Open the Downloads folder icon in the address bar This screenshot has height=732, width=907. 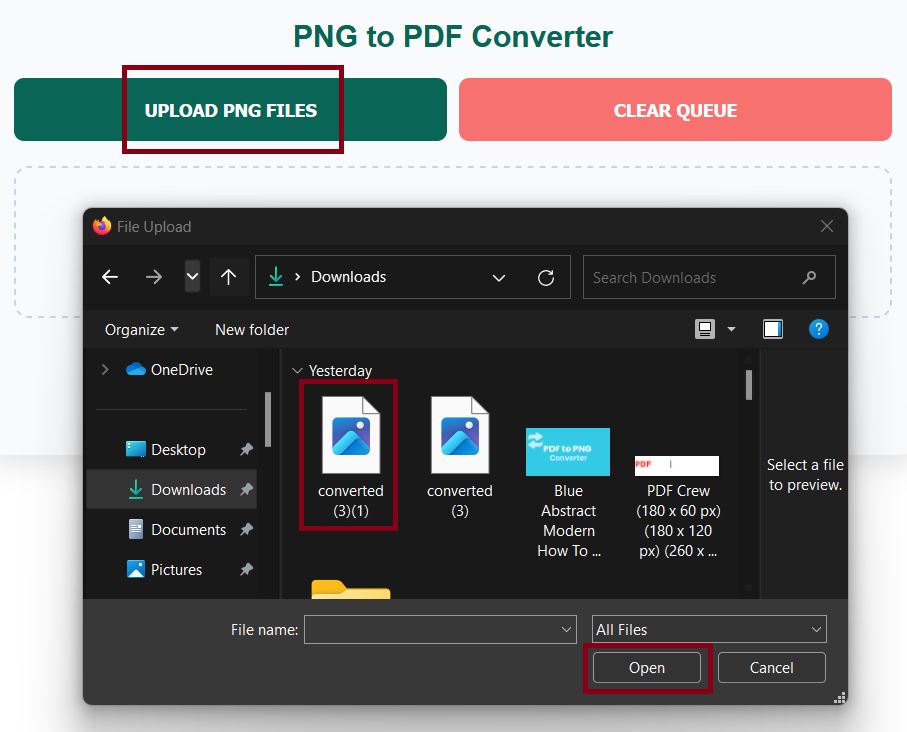(x=275, y=277)
